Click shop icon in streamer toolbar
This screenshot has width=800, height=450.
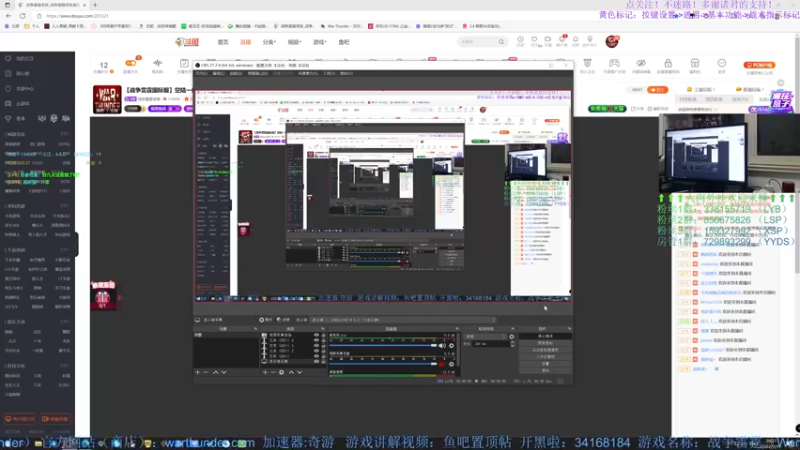[x=695, y=65]
